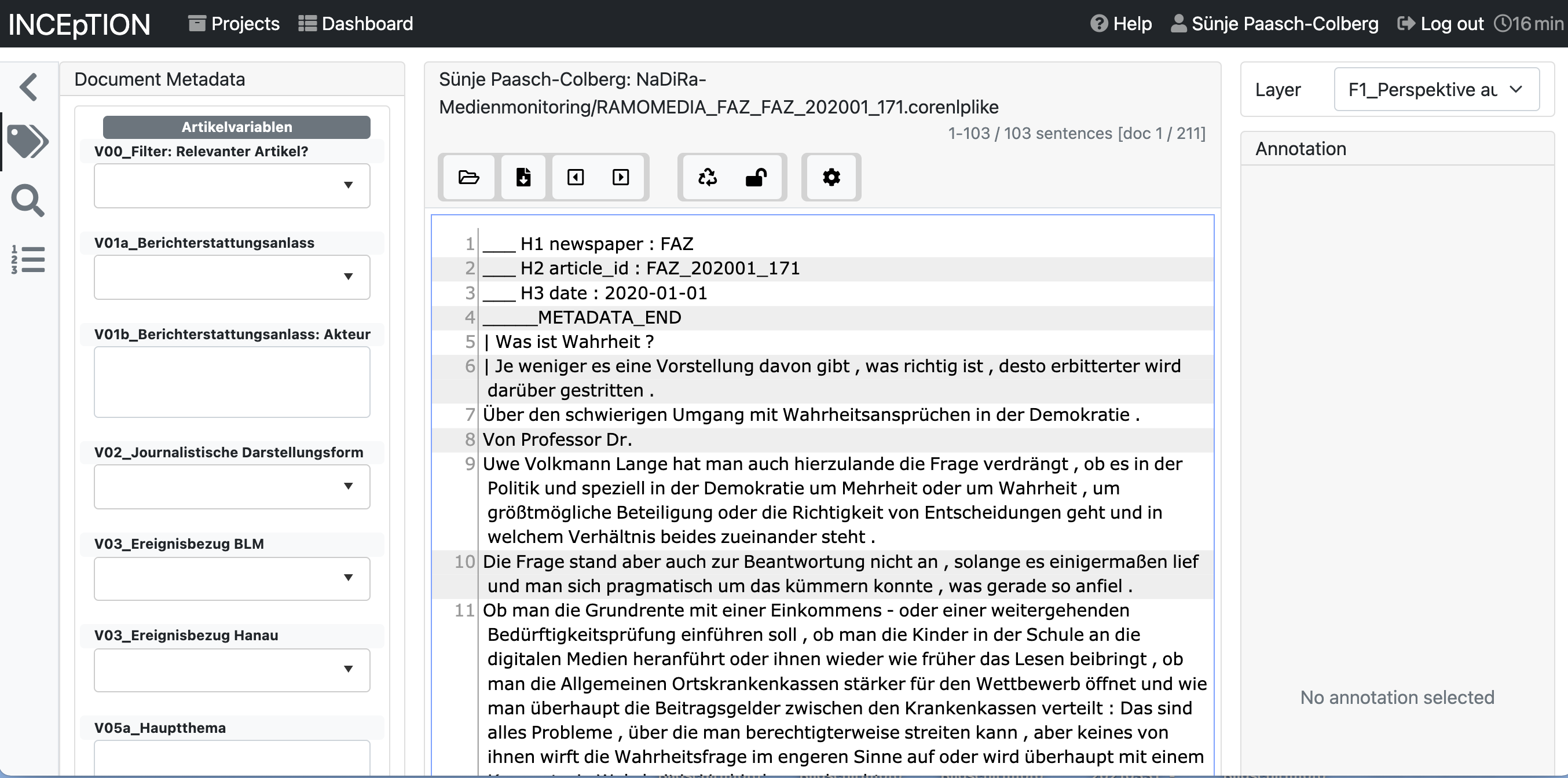This screenshot has width=1568, height=778.
Task: Click the Document Metadata panel title
Action: click(159, 79)
